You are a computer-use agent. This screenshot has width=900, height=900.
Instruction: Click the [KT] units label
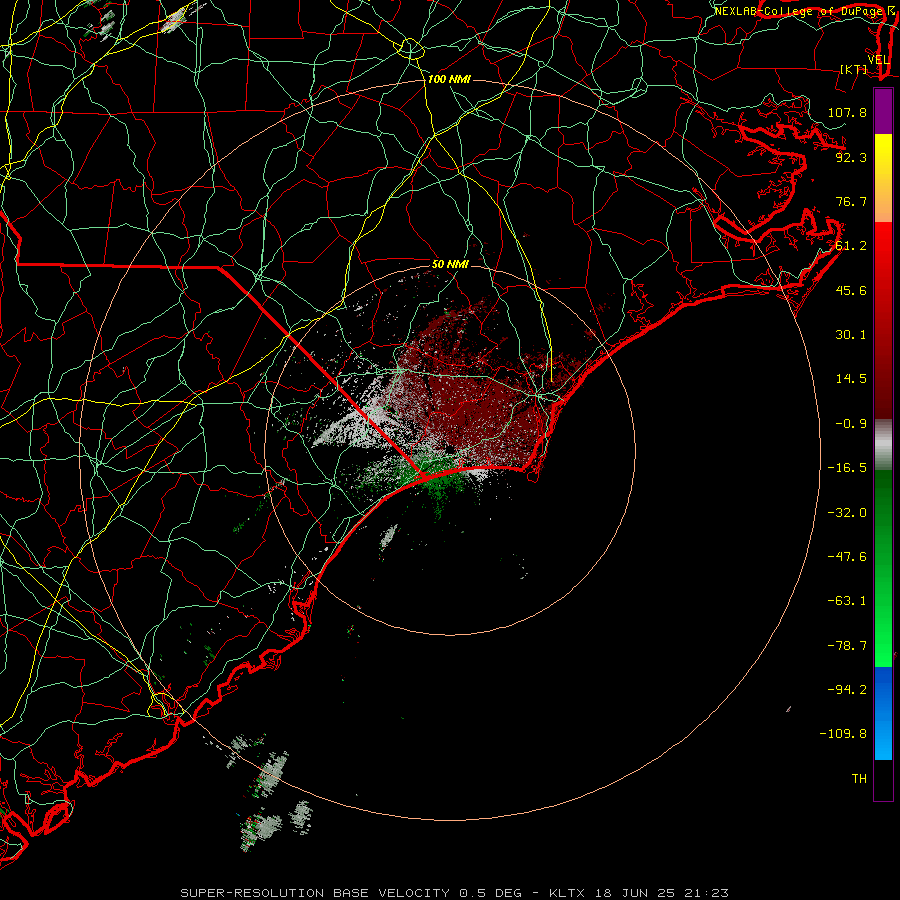click(x=854, y=69)
